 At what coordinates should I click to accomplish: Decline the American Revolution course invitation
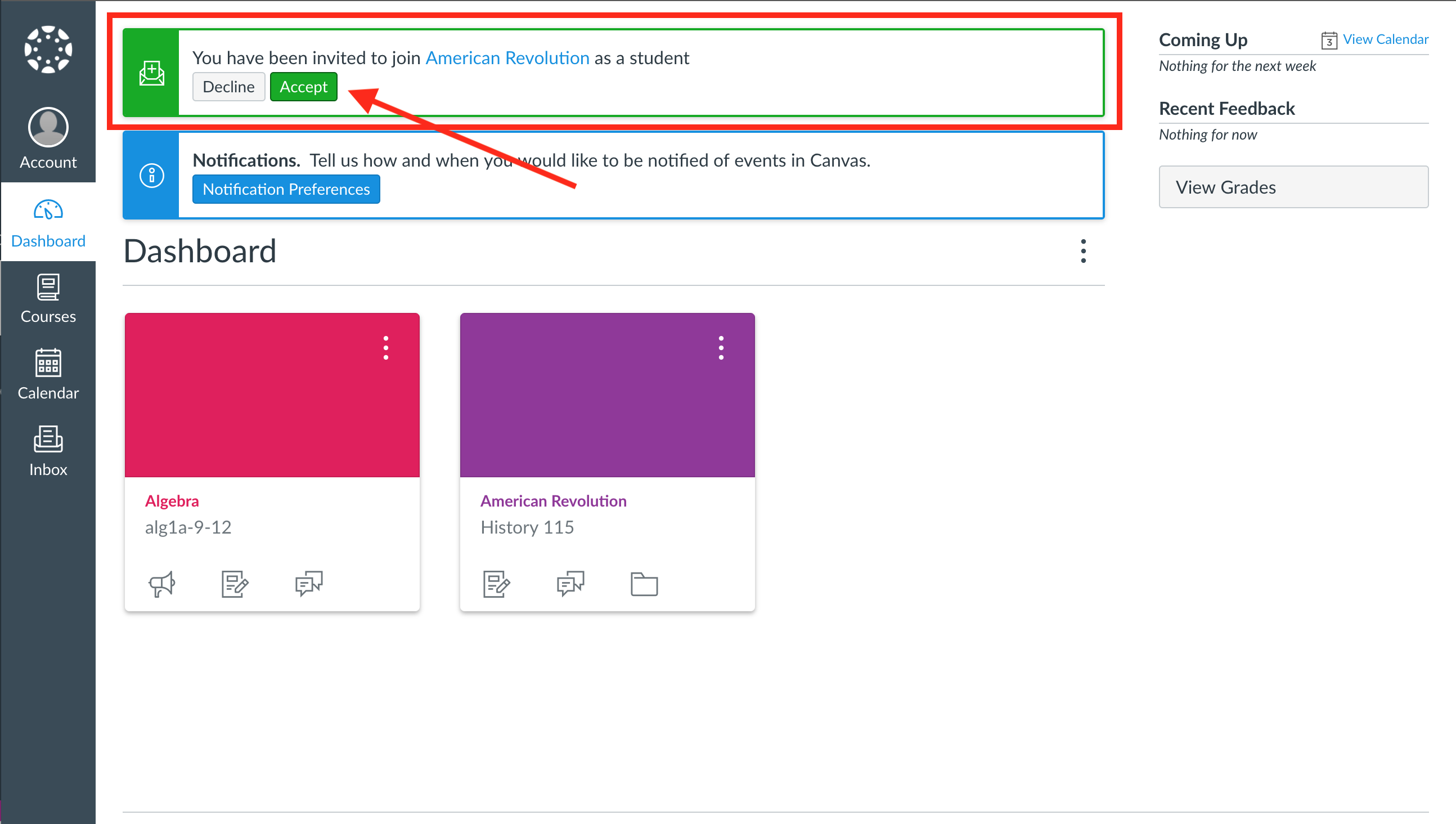(x=228, y=87)
